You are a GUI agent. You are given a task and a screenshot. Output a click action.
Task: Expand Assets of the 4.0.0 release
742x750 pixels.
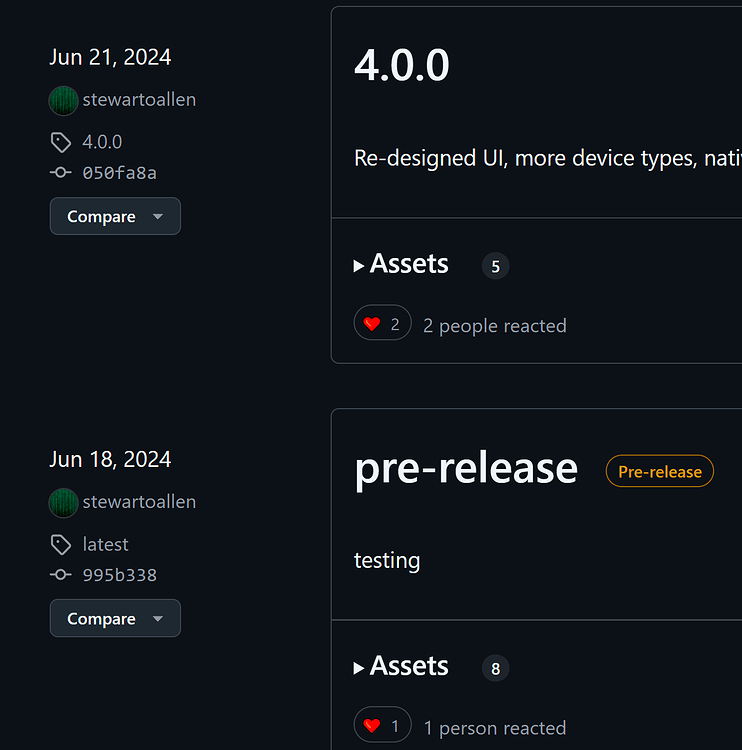tap(401, 264)
